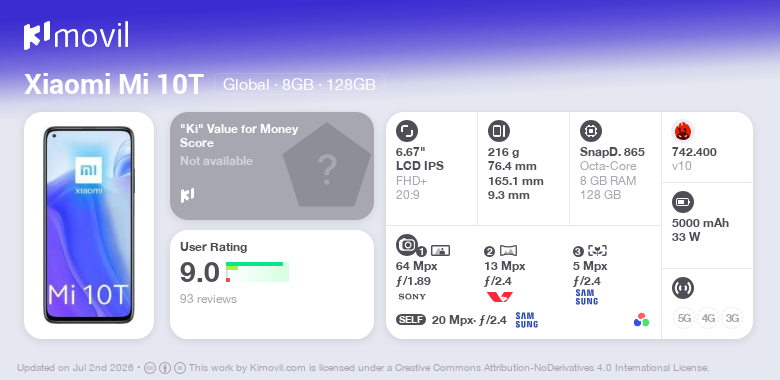Click the SELF selfie camera badge

(x=411, y=320)
